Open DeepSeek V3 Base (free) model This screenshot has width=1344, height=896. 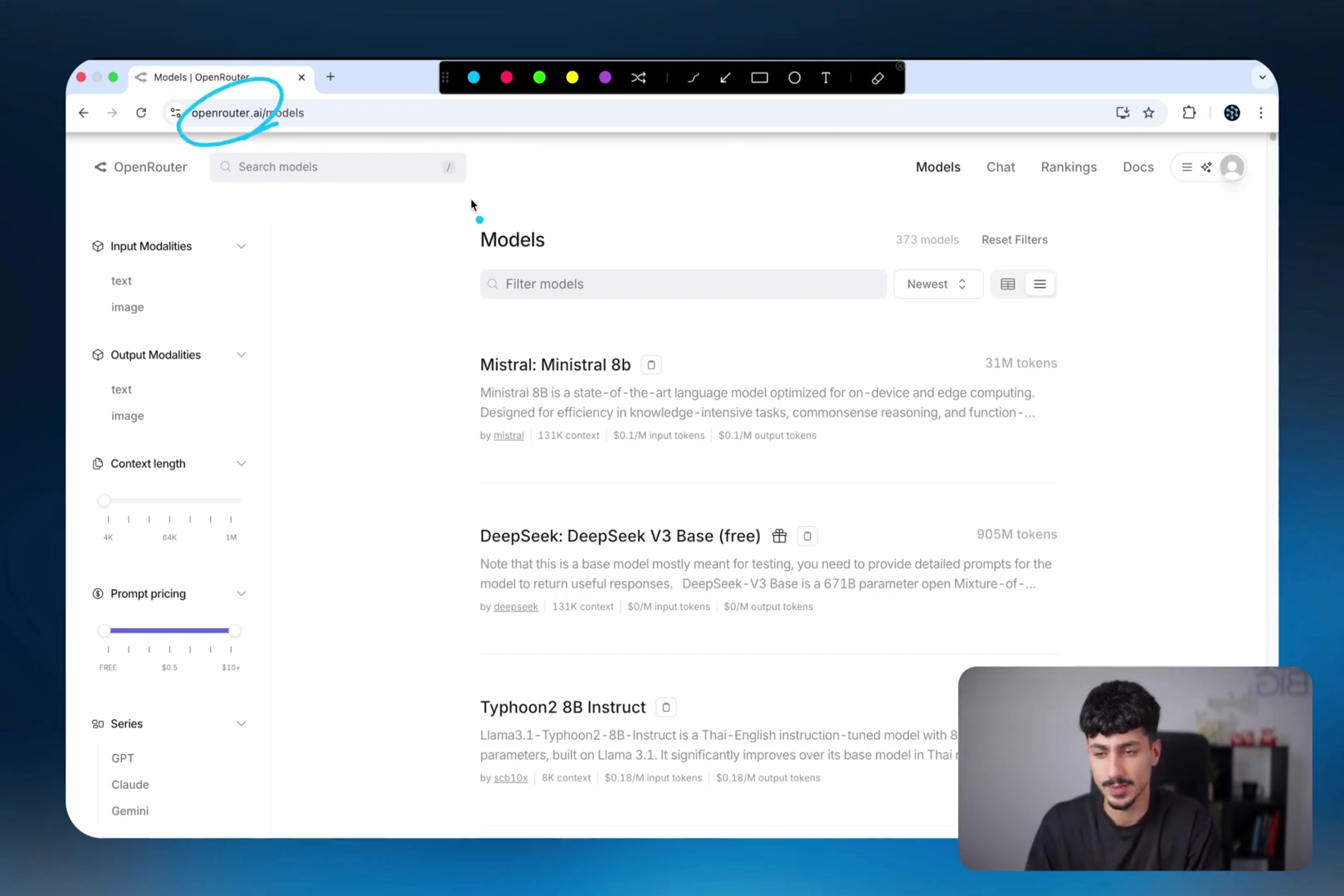[x=620, y=536]
